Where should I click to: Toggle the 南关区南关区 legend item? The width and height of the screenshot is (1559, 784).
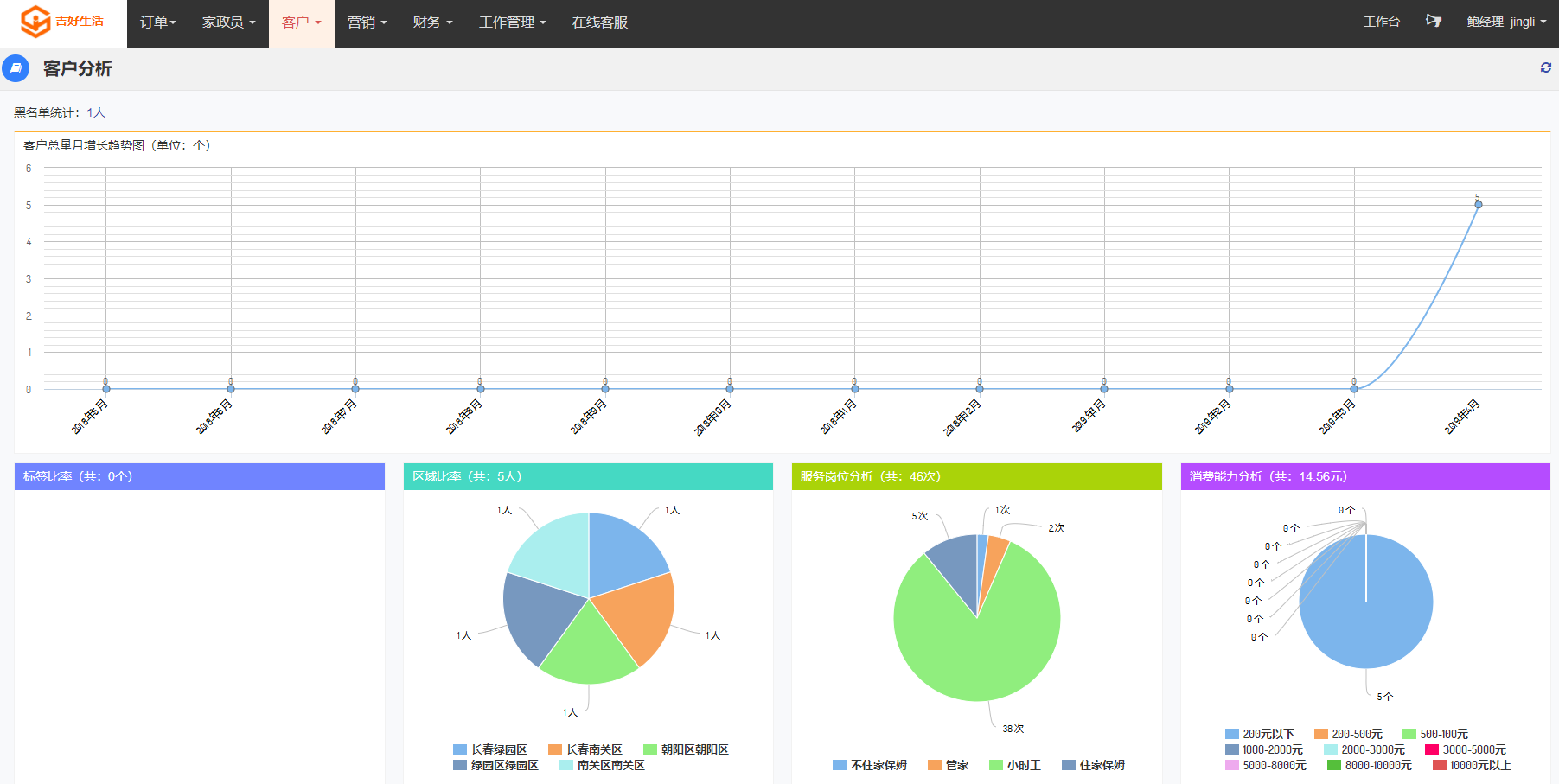pos(602,765)
